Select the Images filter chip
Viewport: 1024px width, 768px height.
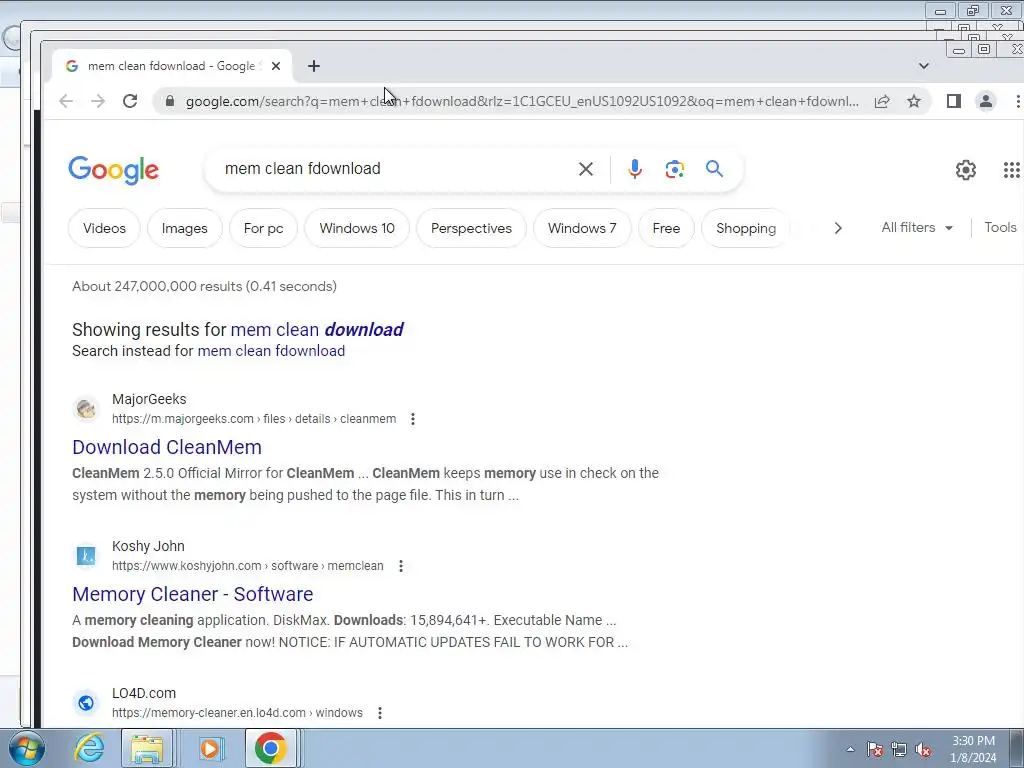185,228
